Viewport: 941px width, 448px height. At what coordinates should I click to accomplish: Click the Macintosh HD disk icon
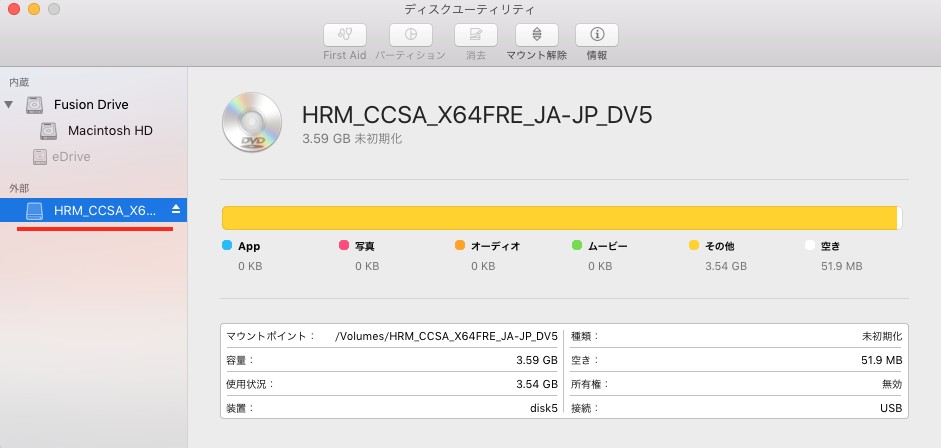(x=49, y=131)
